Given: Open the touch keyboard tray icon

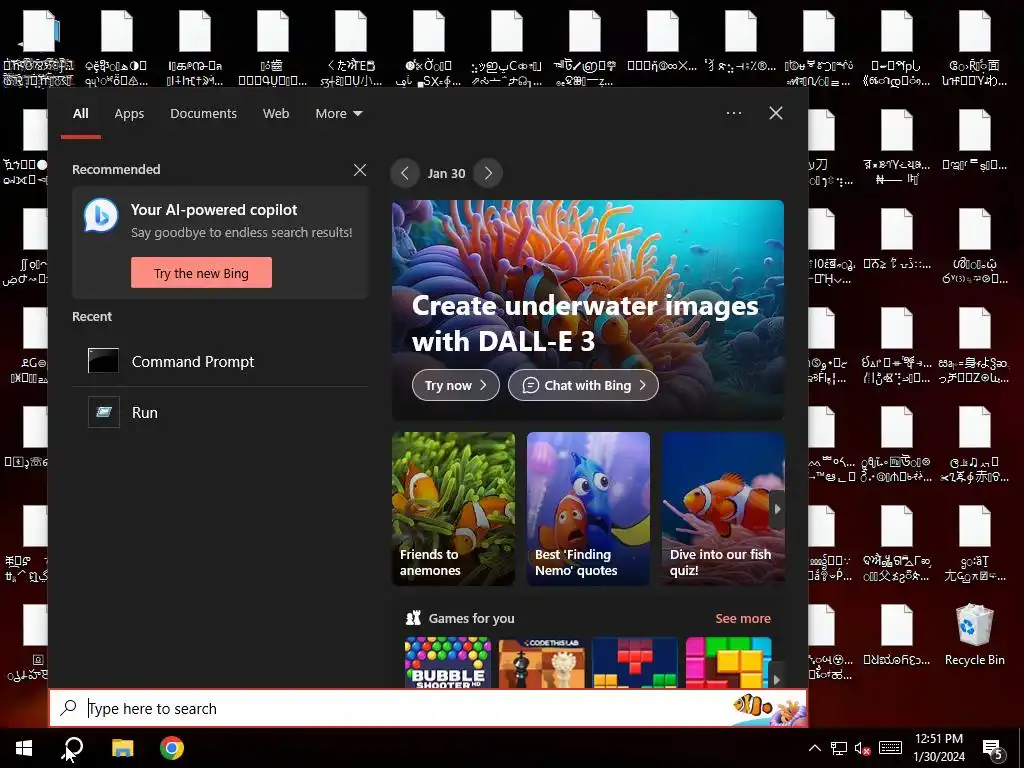Looking at the screenshot, I should pyautogui.click(x=890, y=748).
